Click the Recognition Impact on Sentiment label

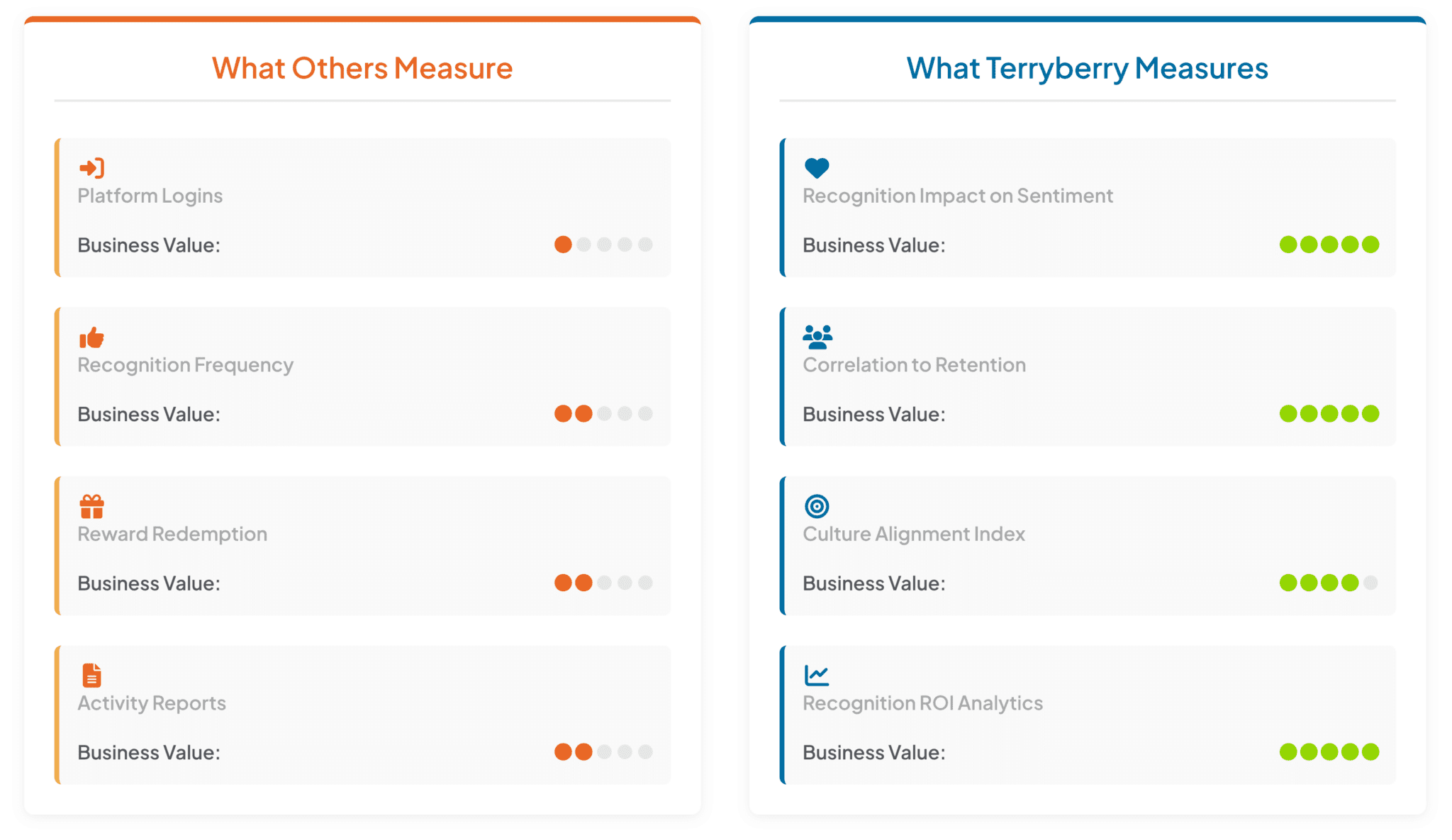957,196
